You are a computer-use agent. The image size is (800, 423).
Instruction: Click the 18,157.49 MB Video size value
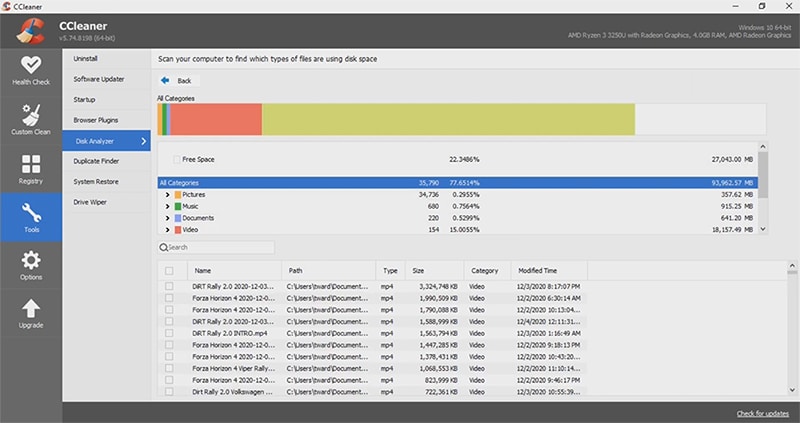pos(732,230)
